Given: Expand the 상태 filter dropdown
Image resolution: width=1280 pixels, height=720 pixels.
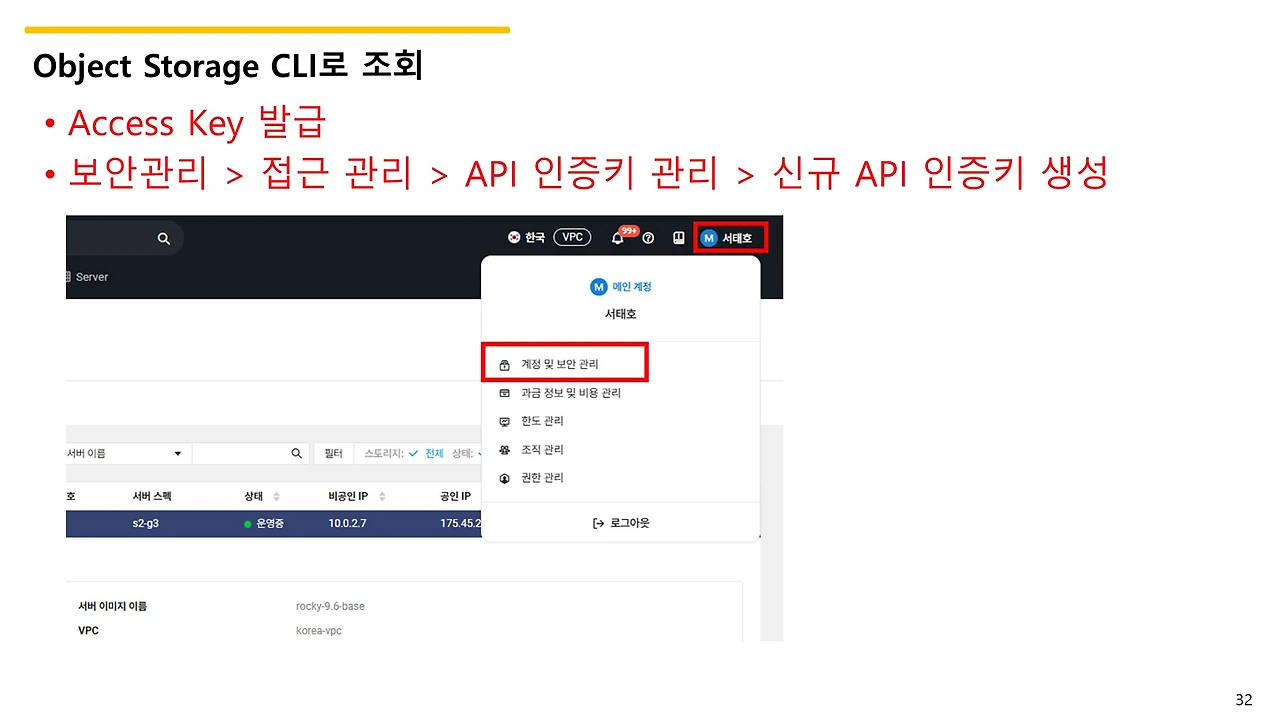Looking at the screenshot, I should coord(479,452).
